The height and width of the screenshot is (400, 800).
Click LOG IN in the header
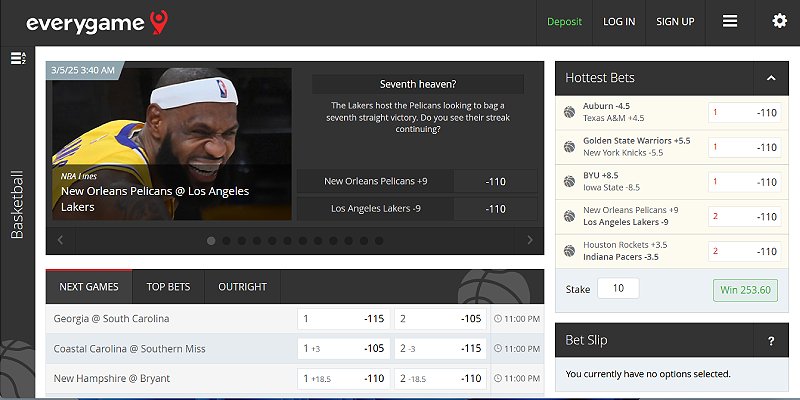point(619,21)
